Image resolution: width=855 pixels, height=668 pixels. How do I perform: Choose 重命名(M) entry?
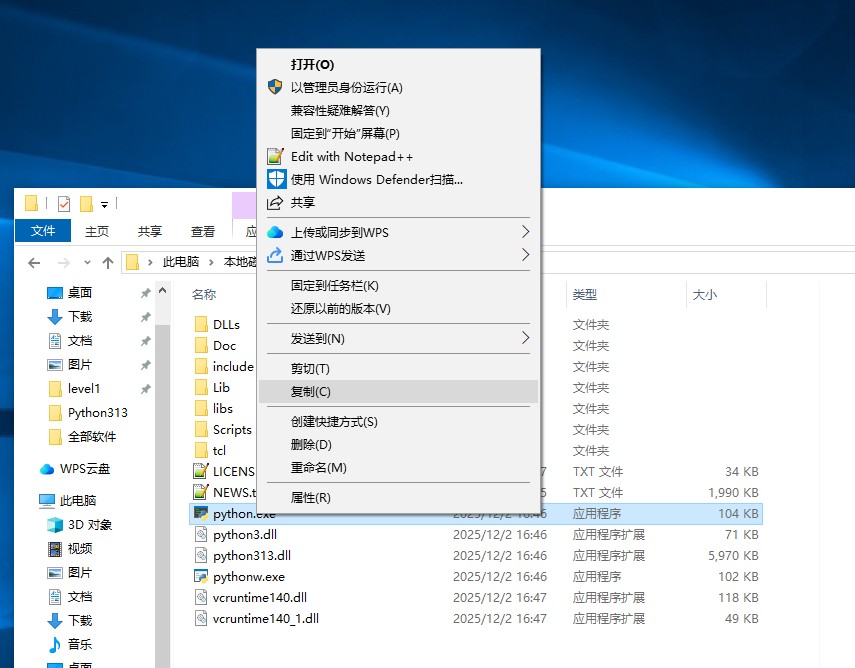[398, 467]
